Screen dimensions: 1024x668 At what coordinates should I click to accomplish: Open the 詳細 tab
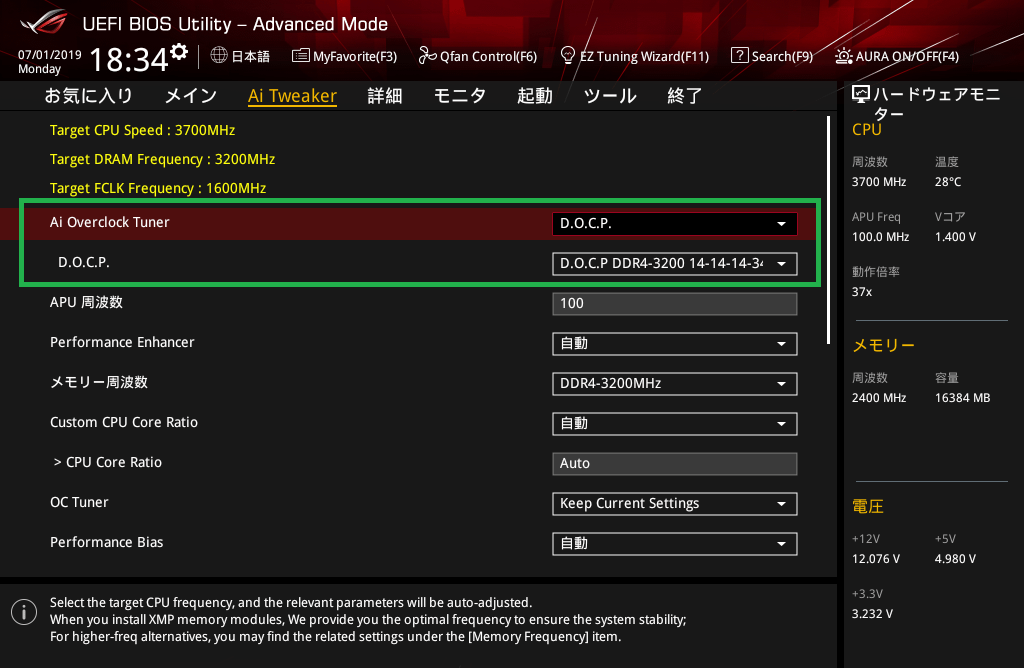(x=385, y=96)
